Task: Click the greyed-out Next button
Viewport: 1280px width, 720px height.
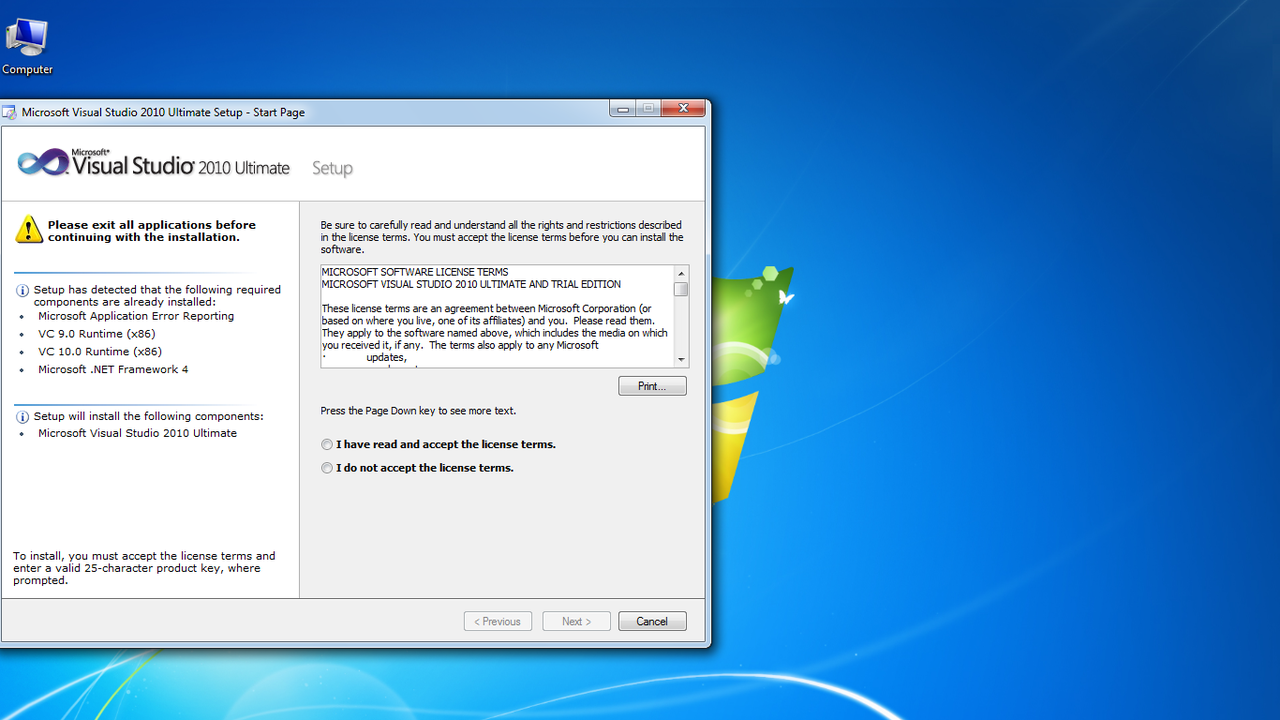Action: [576, 621]
